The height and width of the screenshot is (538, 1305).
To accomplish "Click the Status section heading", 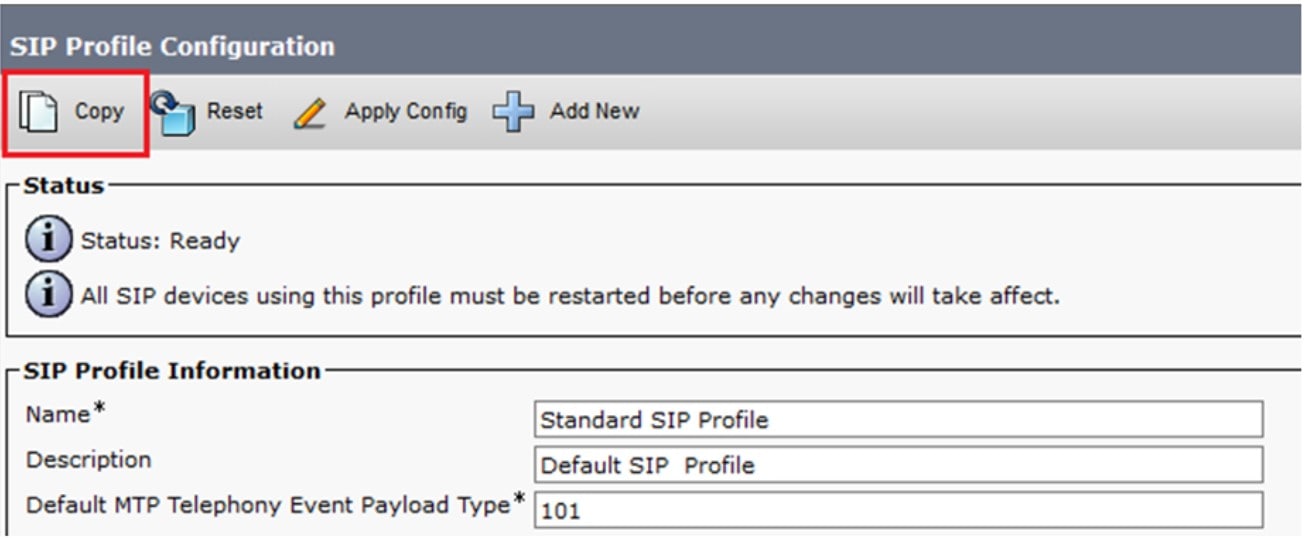I will coord(63,186).
